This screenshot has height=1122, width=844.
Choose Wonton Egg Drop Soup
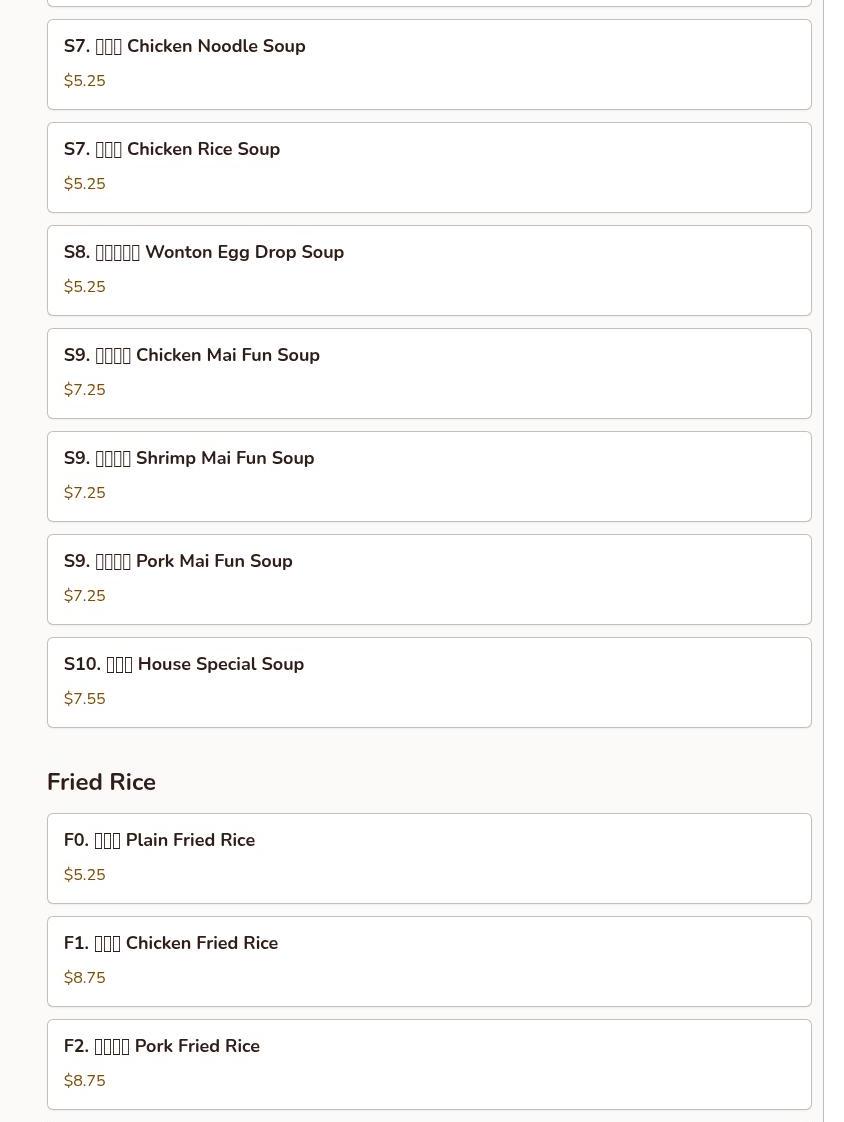[429, 270]
